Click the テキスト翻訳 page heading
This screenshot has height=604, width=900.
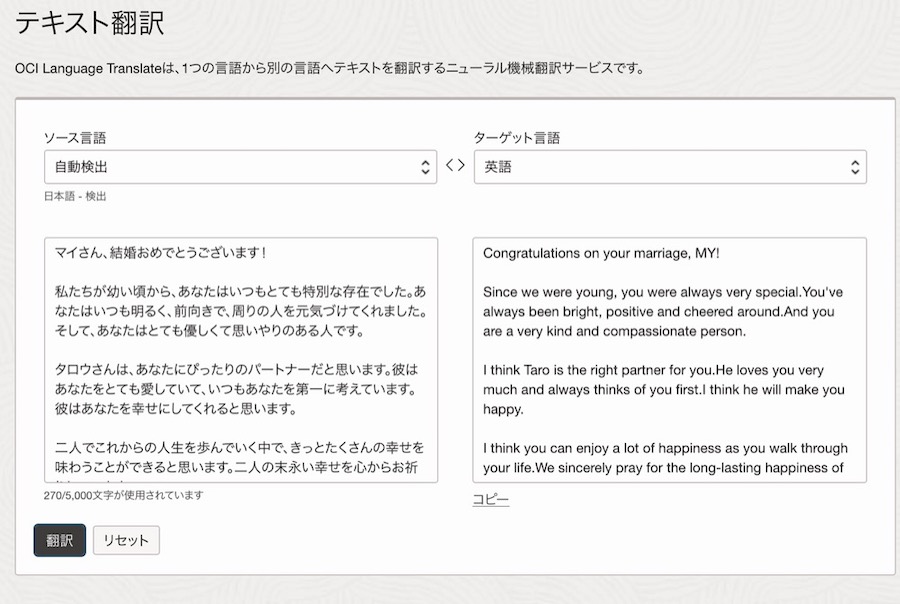[x=90, y=24]
